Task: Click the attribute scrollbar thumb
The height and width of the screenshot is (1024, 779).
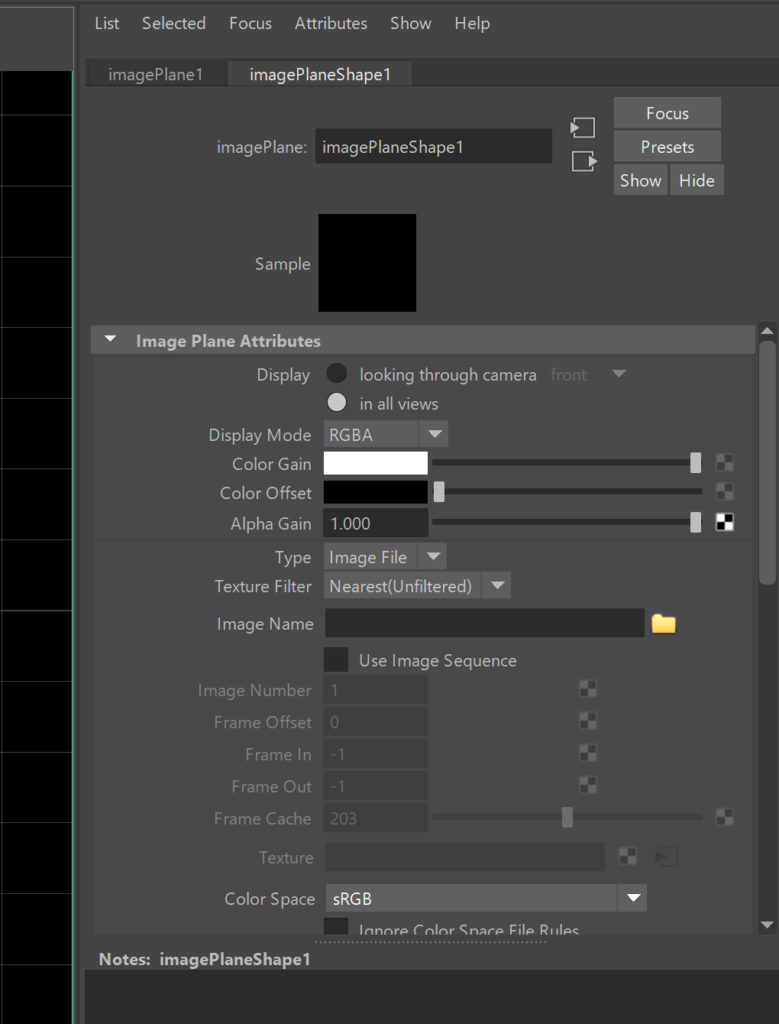Action: pyautogui.click(x=767, y=462)
